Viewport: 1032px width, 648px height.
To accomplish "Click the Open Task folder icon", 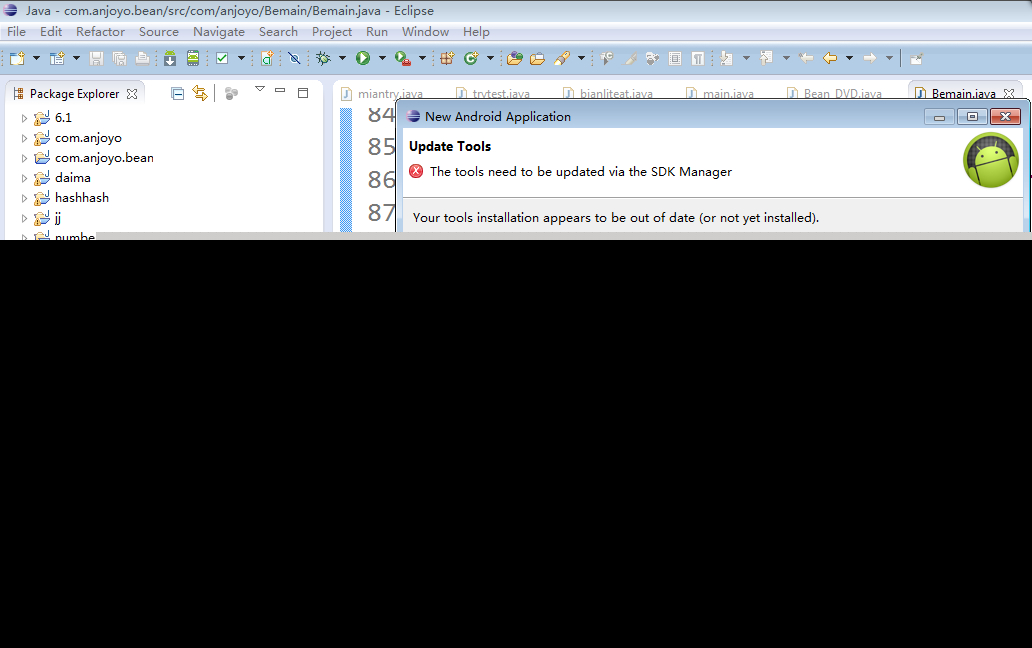I will click(x=538, y=59).
